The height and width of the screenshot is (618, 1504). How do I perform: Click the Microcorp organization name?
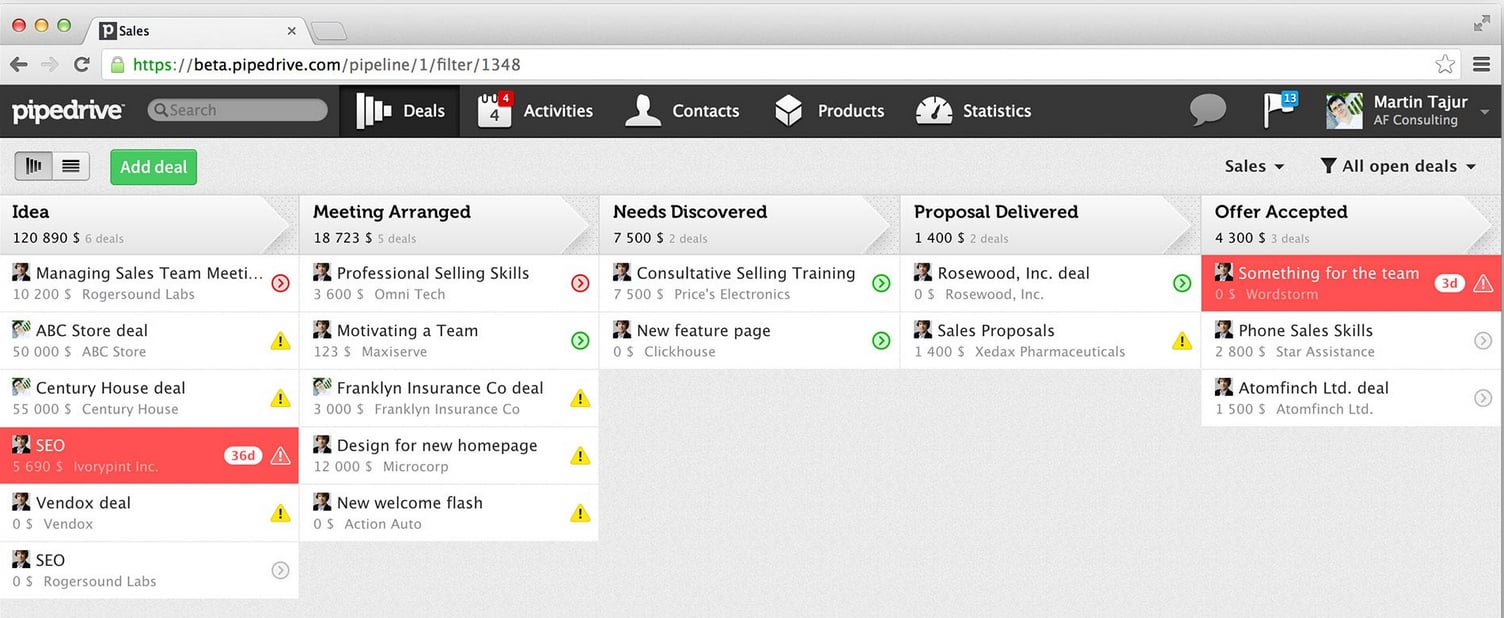click(x=418, y=467)
